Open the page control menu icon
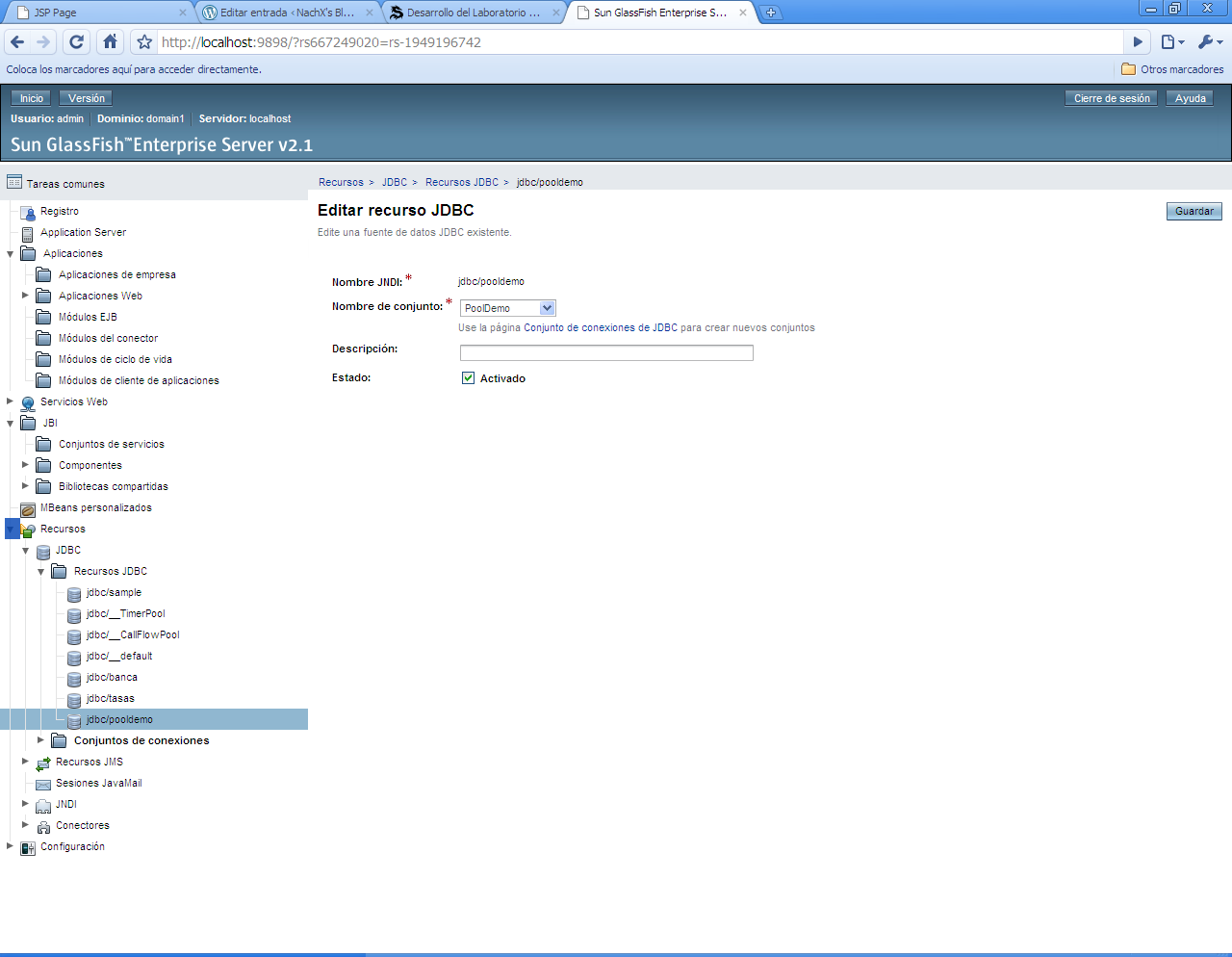 1172,41
